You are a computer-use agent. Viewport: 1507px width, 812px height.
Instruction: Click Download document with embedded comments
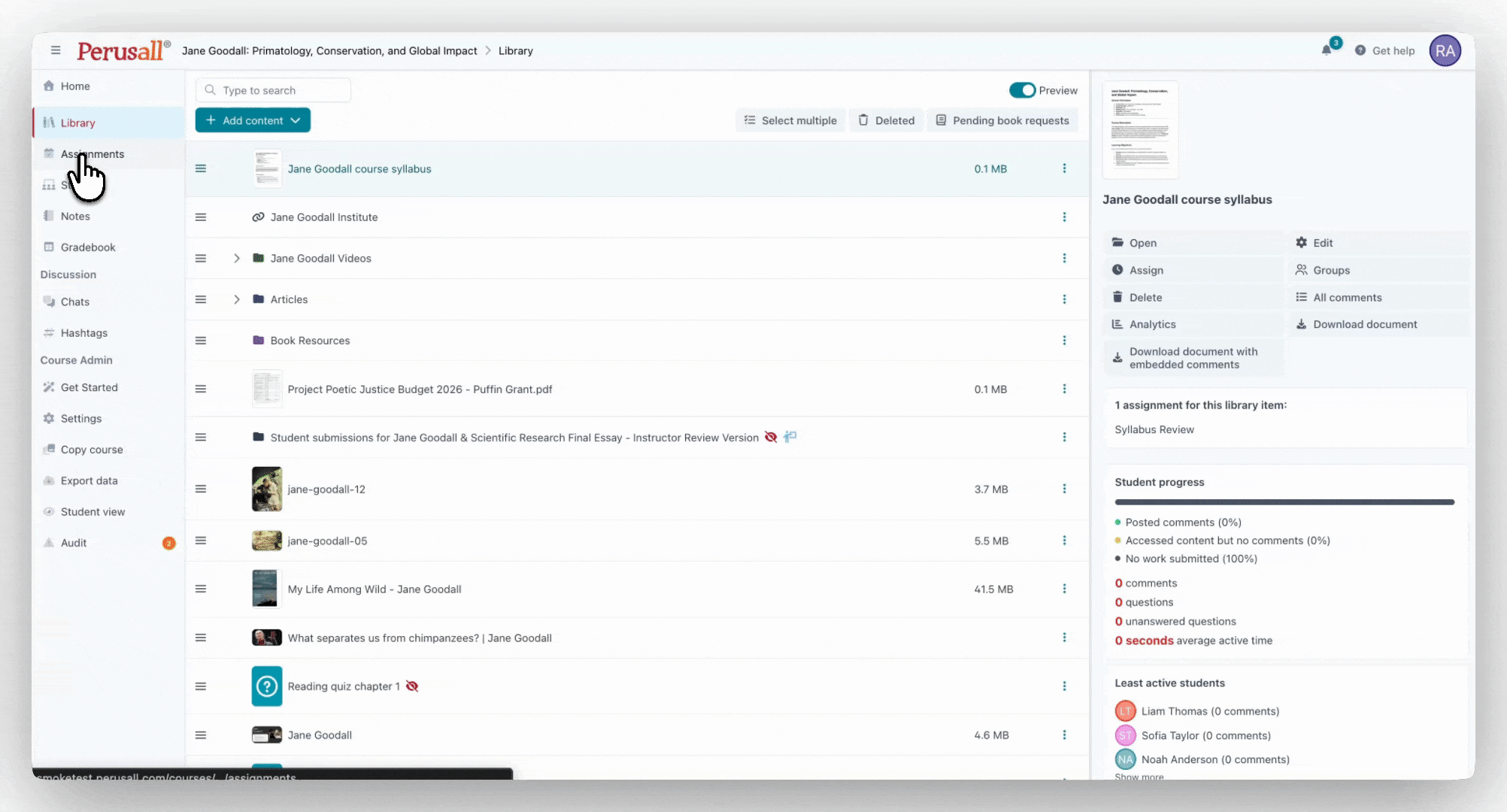pyautogui.click(x=1193, y=359)
